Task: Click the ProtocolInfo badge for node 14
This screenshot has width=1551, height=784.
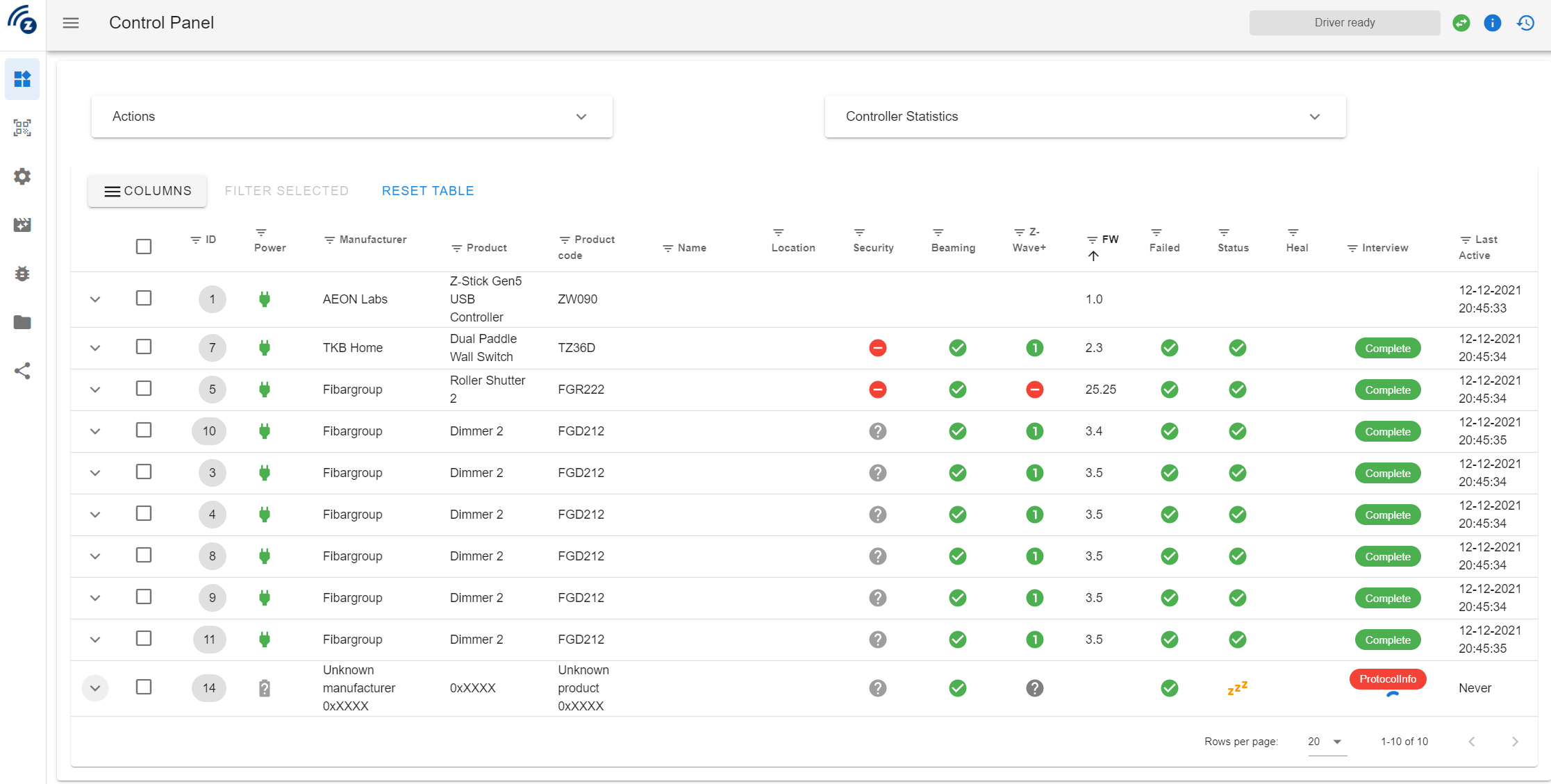Action: 1387,679
